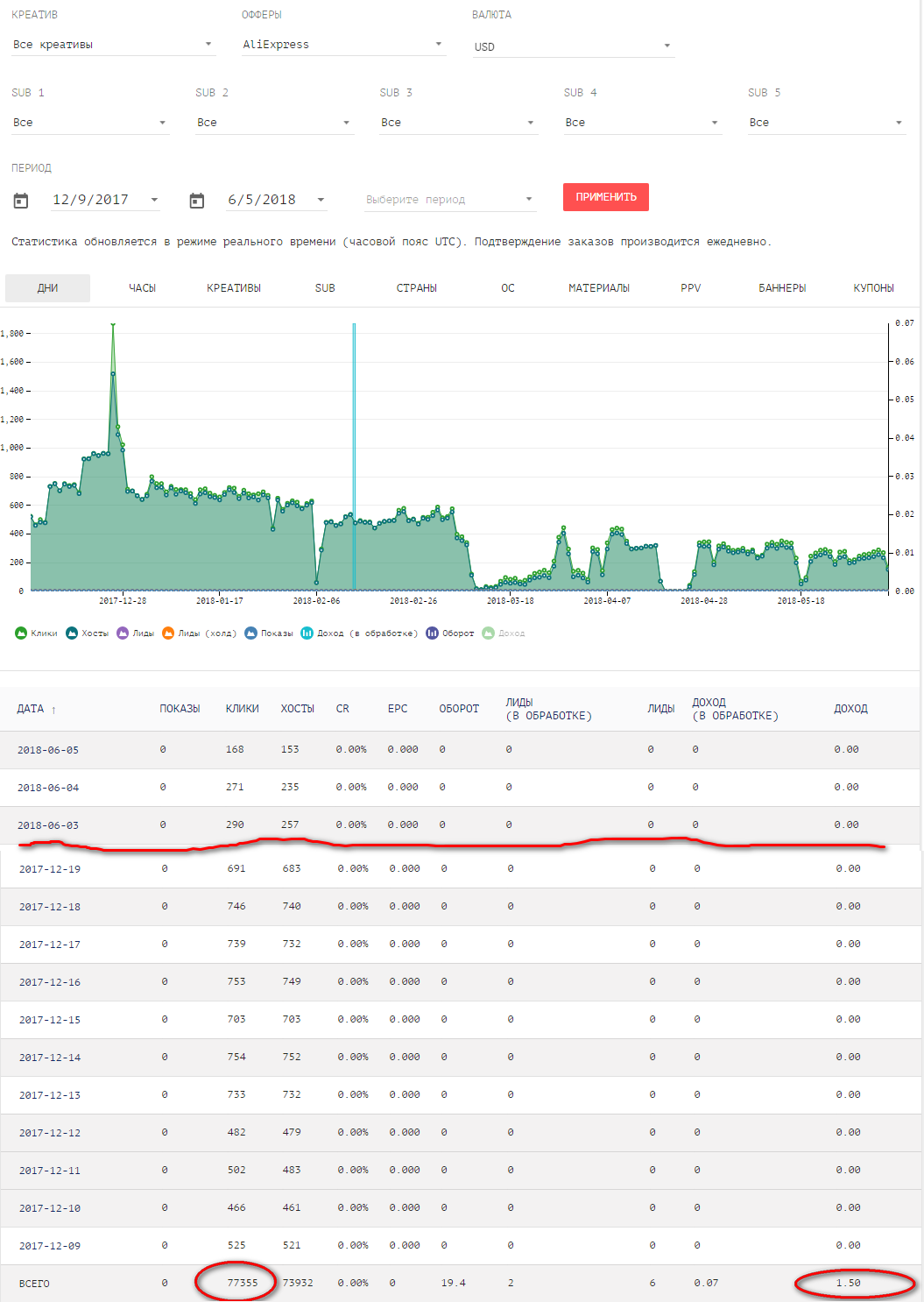Toggle the Клики series legend icon
The image size is (924, 1302).
point(21,633)
